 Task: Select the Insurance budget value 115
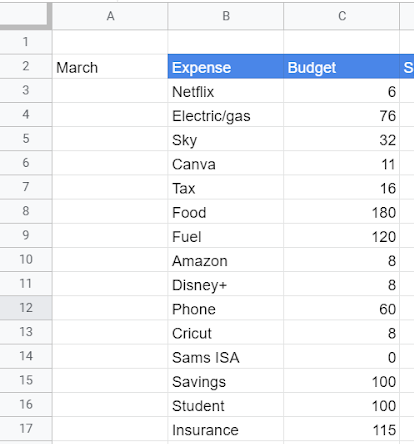342,429
